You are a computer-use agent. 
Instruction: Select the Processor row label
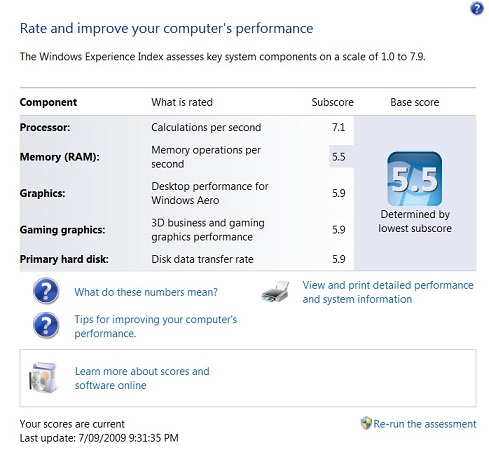point(45,127)
